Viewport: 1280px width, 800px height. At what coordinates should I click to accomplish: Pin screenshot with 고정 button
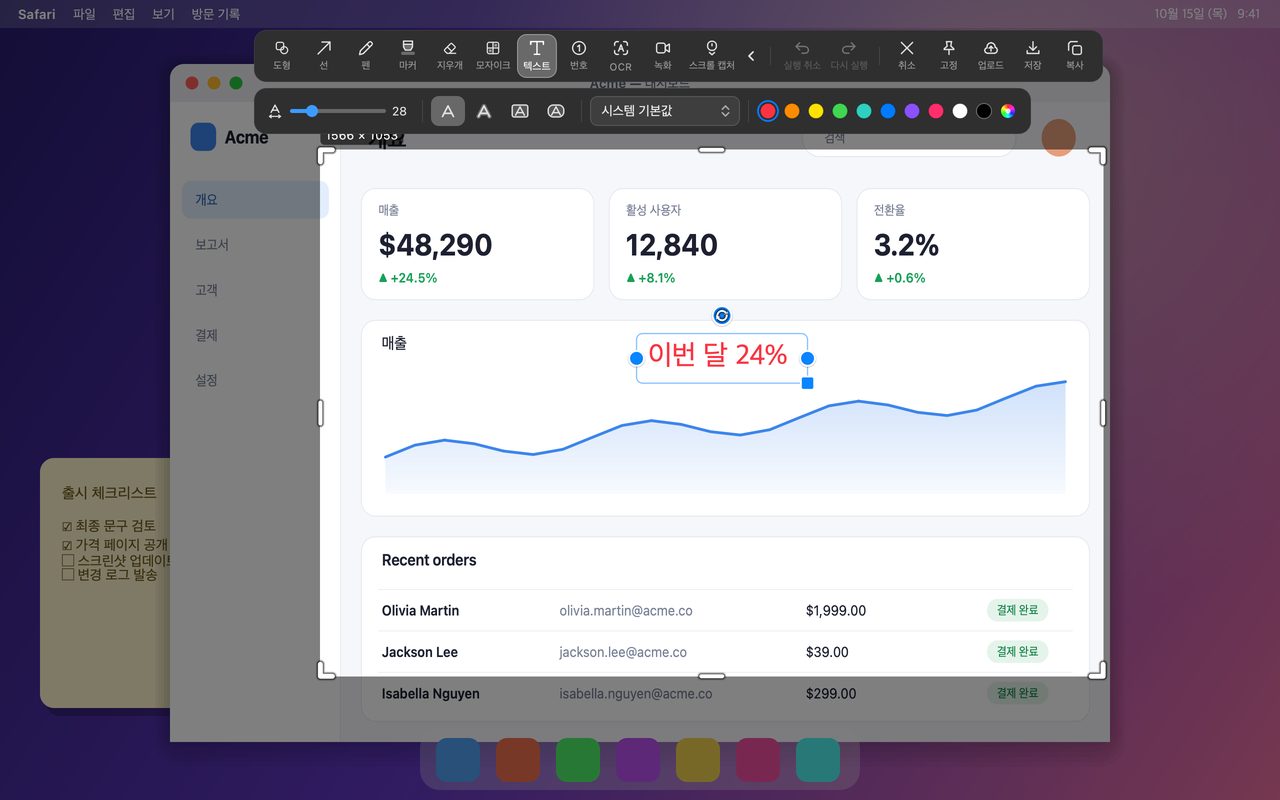point(949,55)
